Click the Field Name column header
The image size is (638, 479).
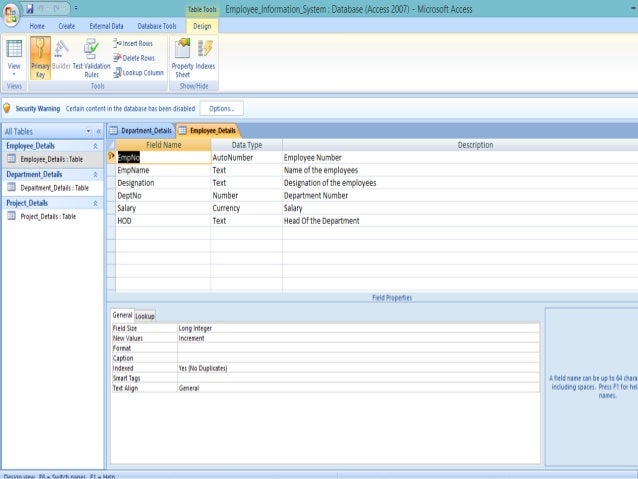coord(163,145)
